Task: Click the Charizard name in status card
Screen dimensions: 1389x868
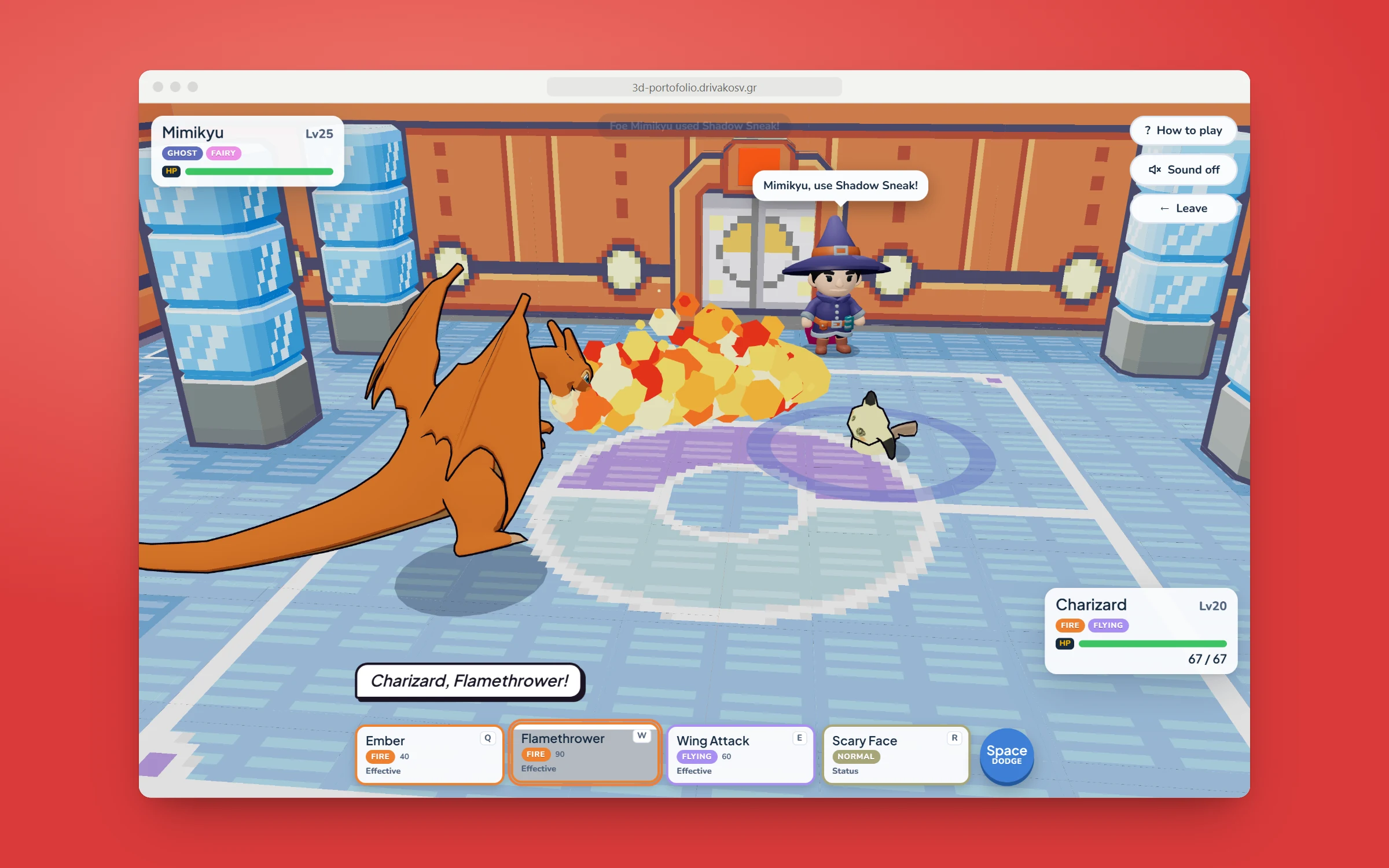Action: 1091,605
